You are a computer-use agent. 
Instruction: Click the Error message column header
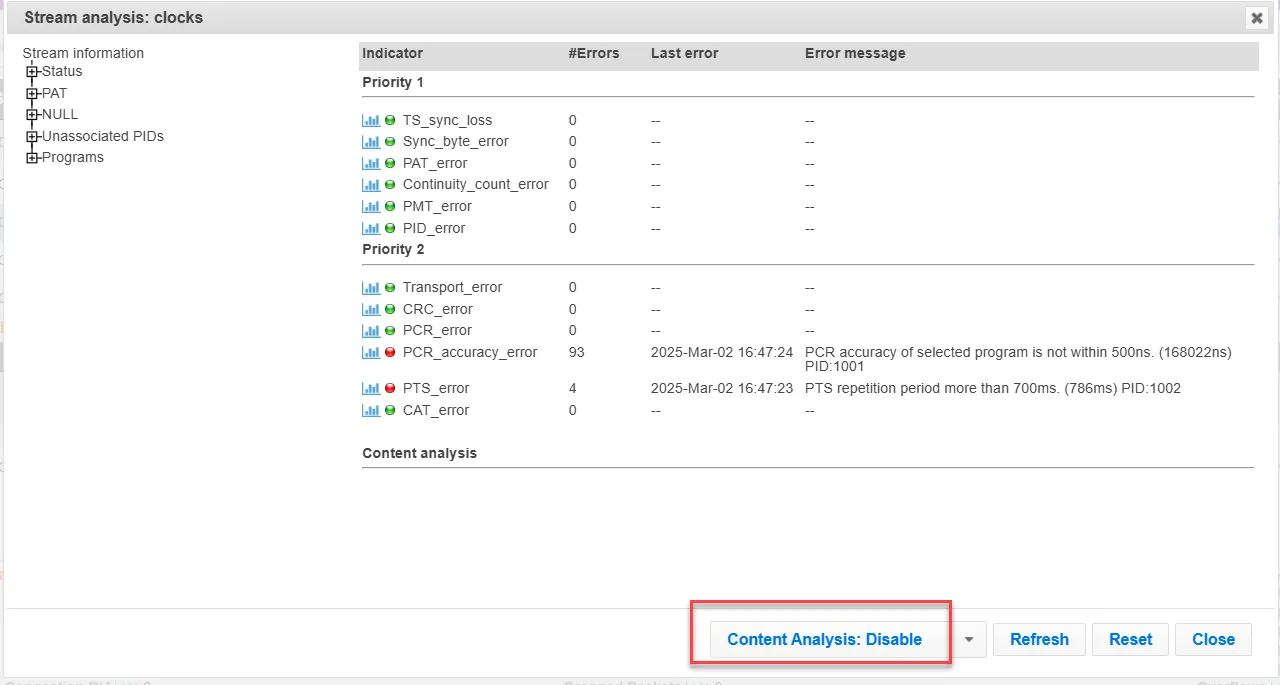pos(855,54)
